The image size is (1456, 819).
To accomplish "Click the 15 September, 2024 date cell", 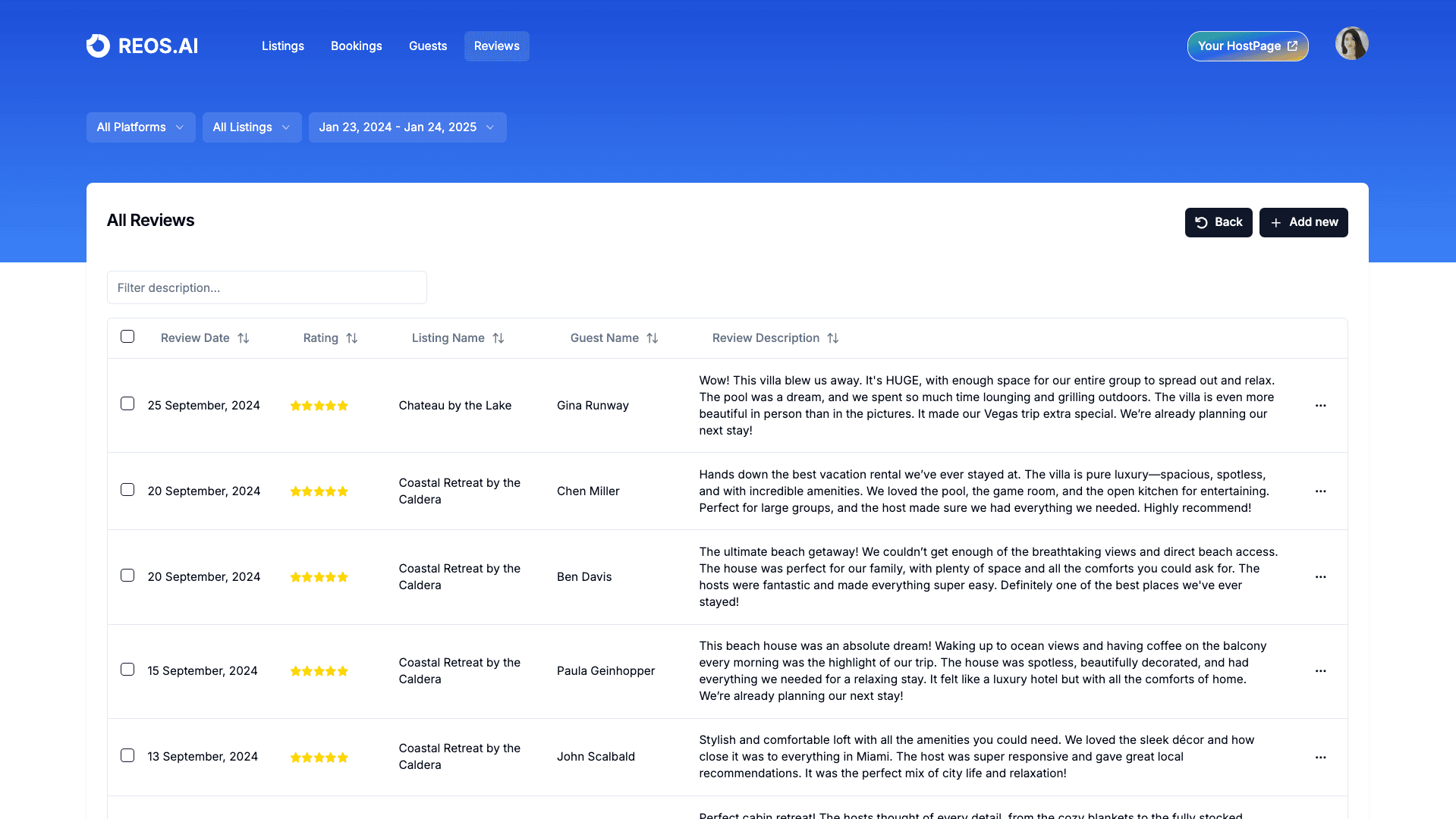I will (203, 671).
